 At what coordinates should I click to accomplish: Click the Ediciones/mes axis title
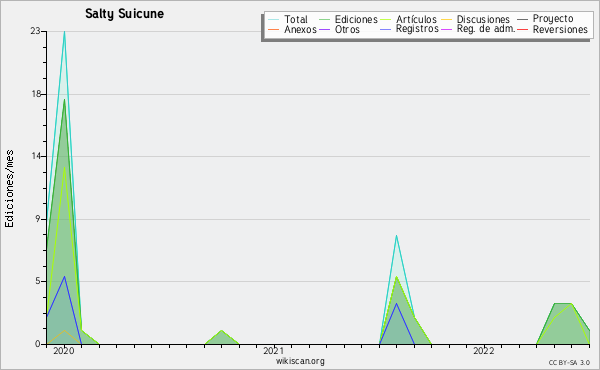[x=9, y=188]
